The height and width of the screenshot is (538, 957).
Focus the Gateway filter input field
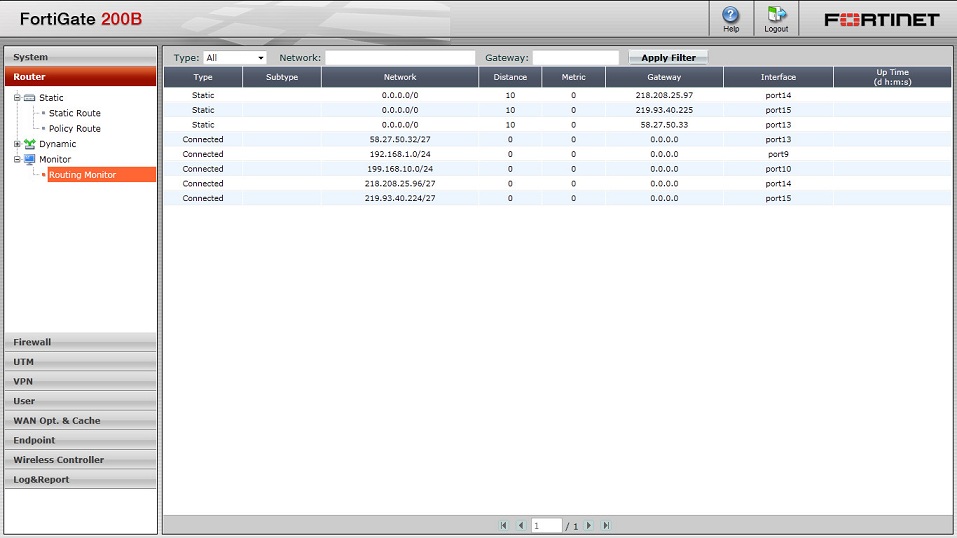point(576,57)
